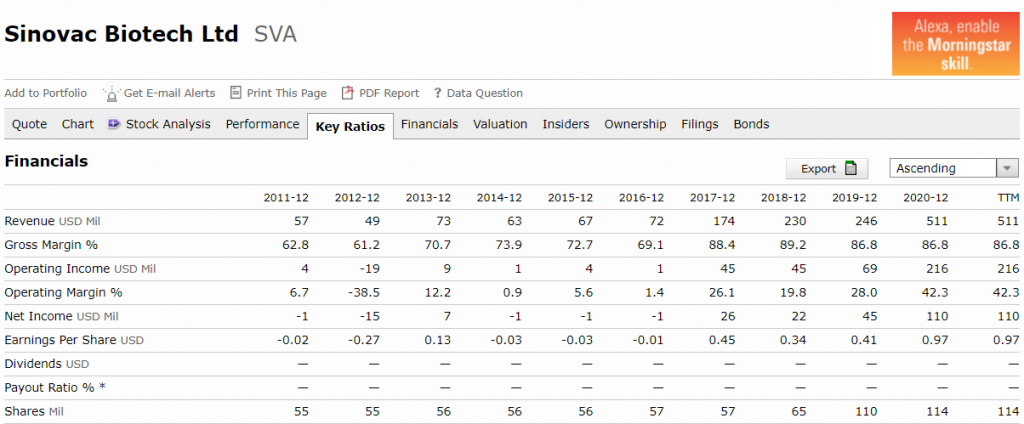
Task: Click the Add to Portfolio link
Action: (45, 93)
